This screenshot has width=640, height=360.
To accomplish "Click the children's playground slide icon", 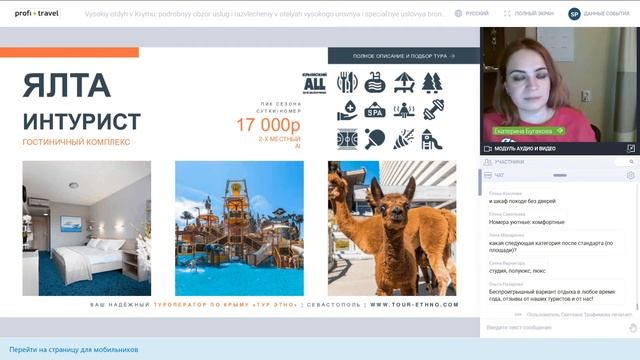I will [432, 139].
